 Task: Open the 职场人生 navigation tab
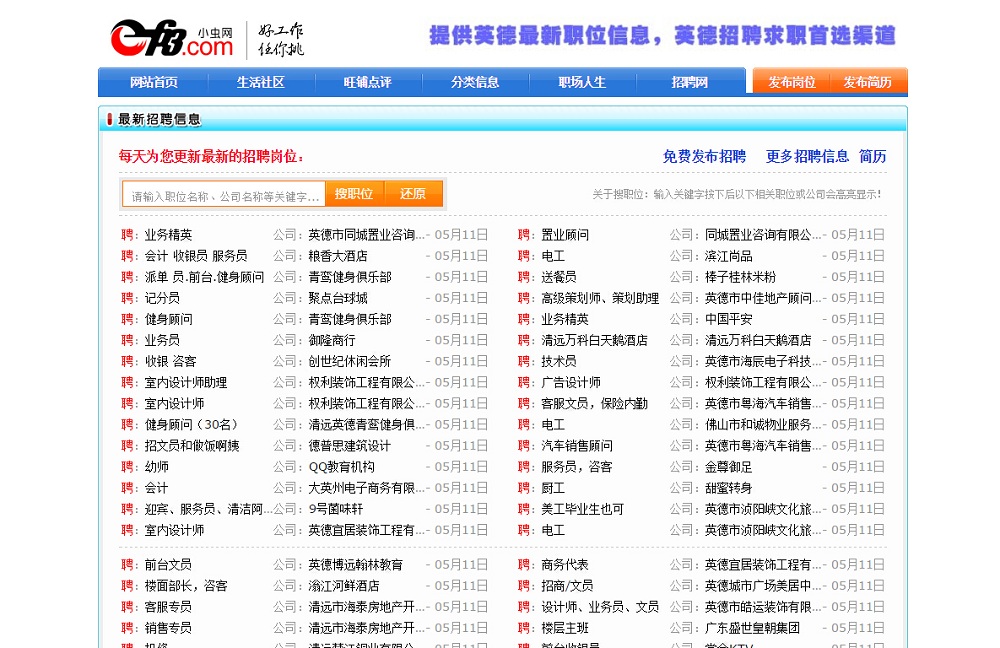coord(582,82)
